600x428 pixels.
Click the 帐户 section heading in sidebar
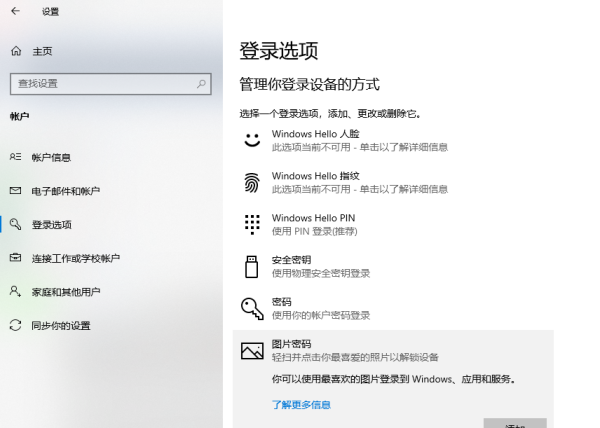[x=20, y=116]
